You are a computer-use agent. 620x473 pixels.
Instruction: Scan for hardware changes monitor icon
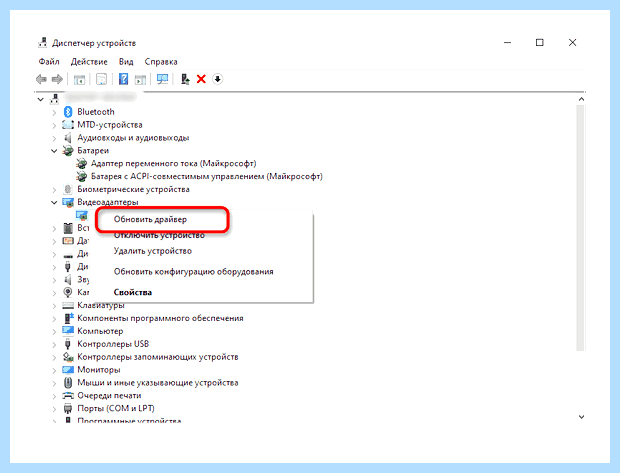(x=163, y=79)
